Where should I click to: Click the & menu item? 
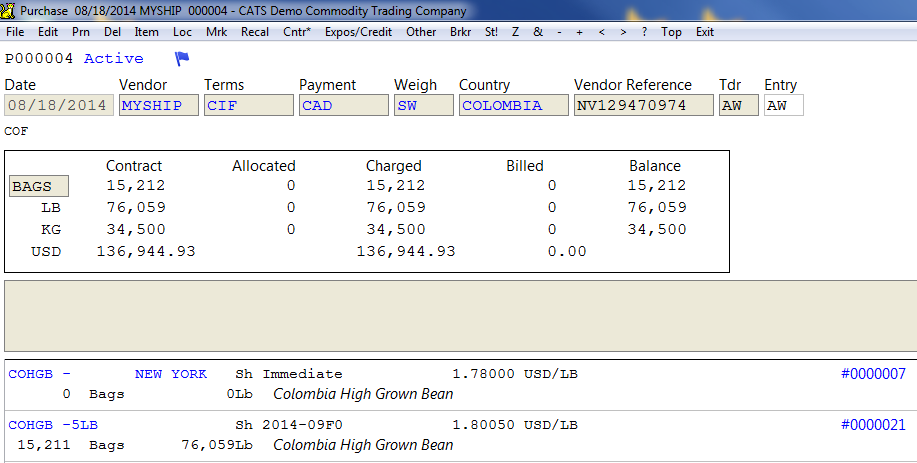(538, 32)
